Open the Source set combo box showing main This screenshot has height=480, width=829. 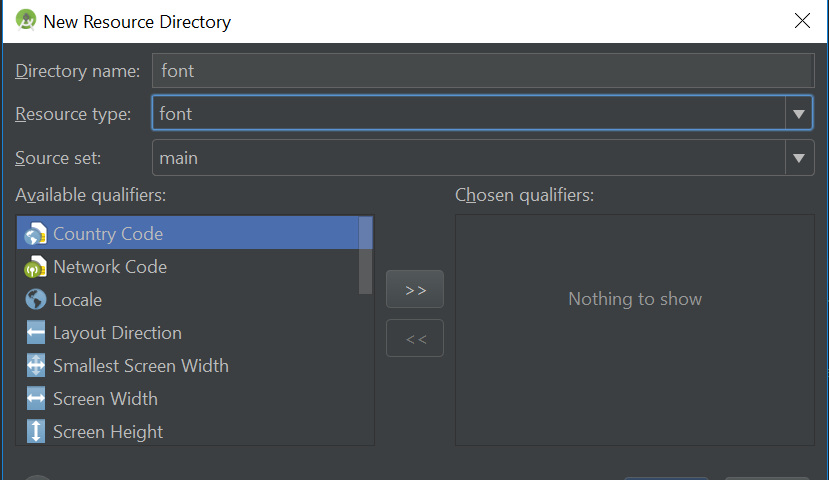pyautogui.click(x=483, y=158)
